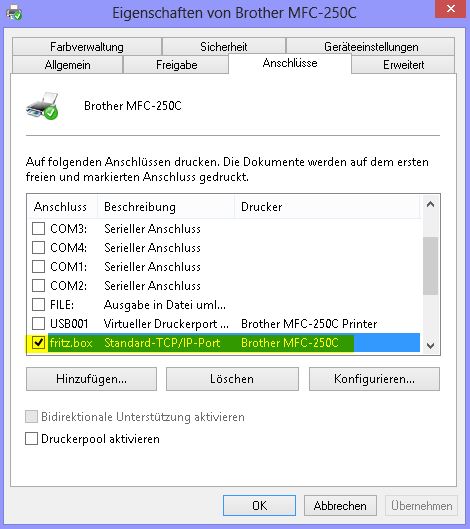Enable the Druckerpool aktivieren checkbox
This screenshot has height=529, width=470.
pyautogui.click(x=31, y=439)
